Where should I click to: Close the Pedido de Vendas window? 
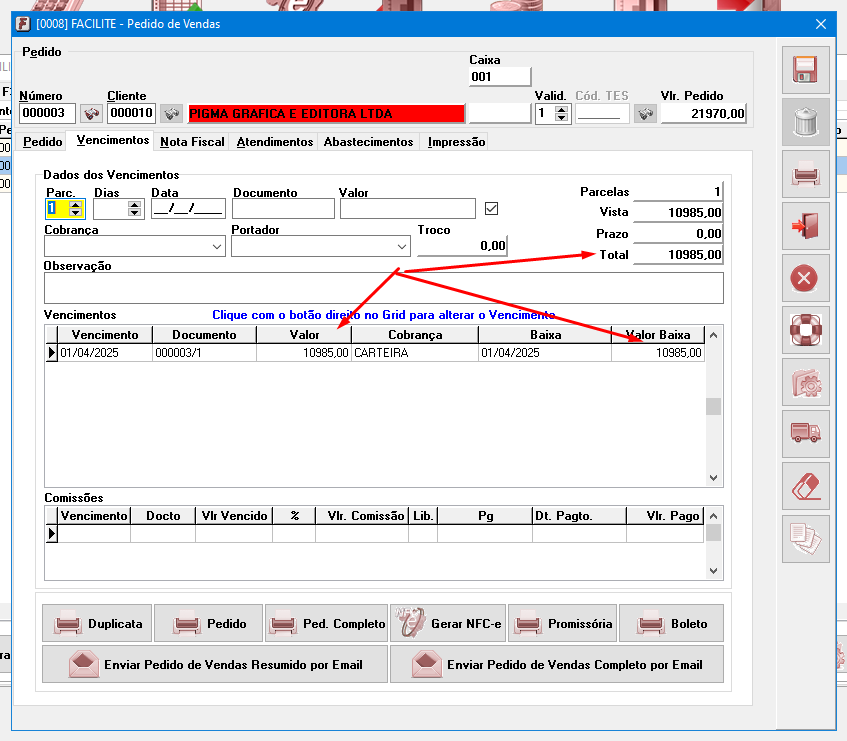[x=821, y=24]
